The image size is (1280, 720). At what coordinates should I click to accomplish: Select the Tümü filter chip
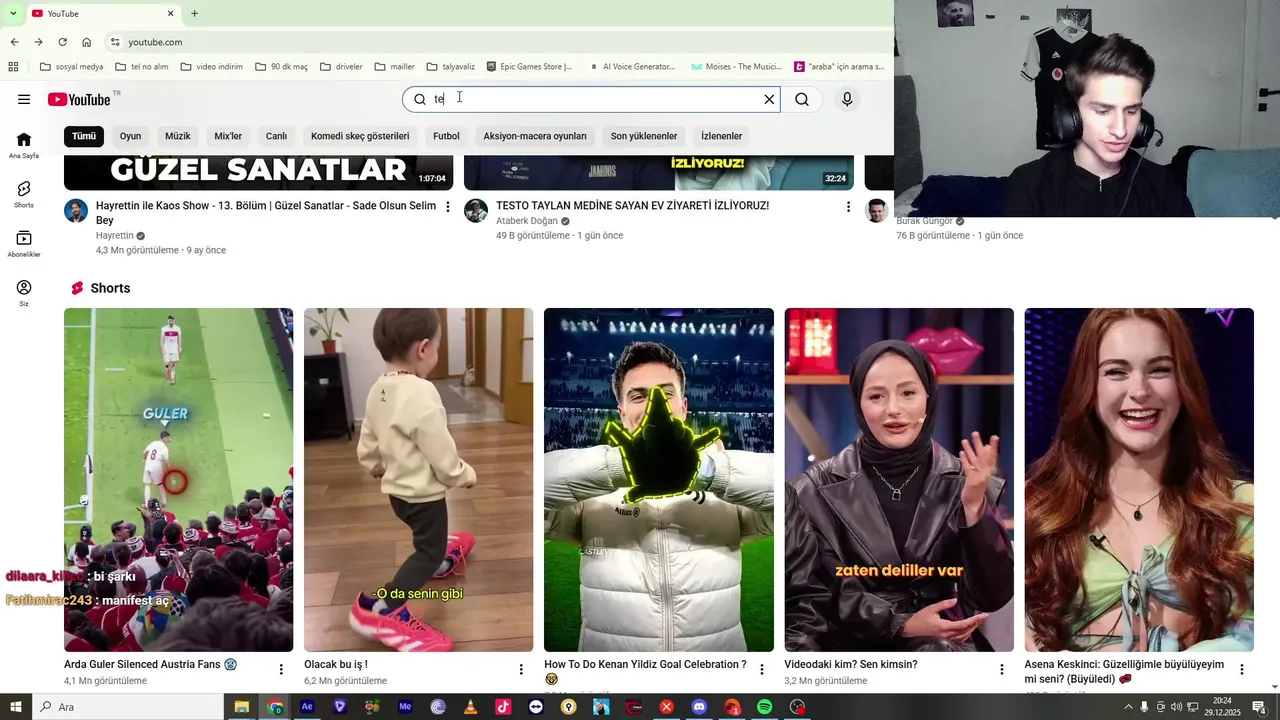click(x=84, y=136)
